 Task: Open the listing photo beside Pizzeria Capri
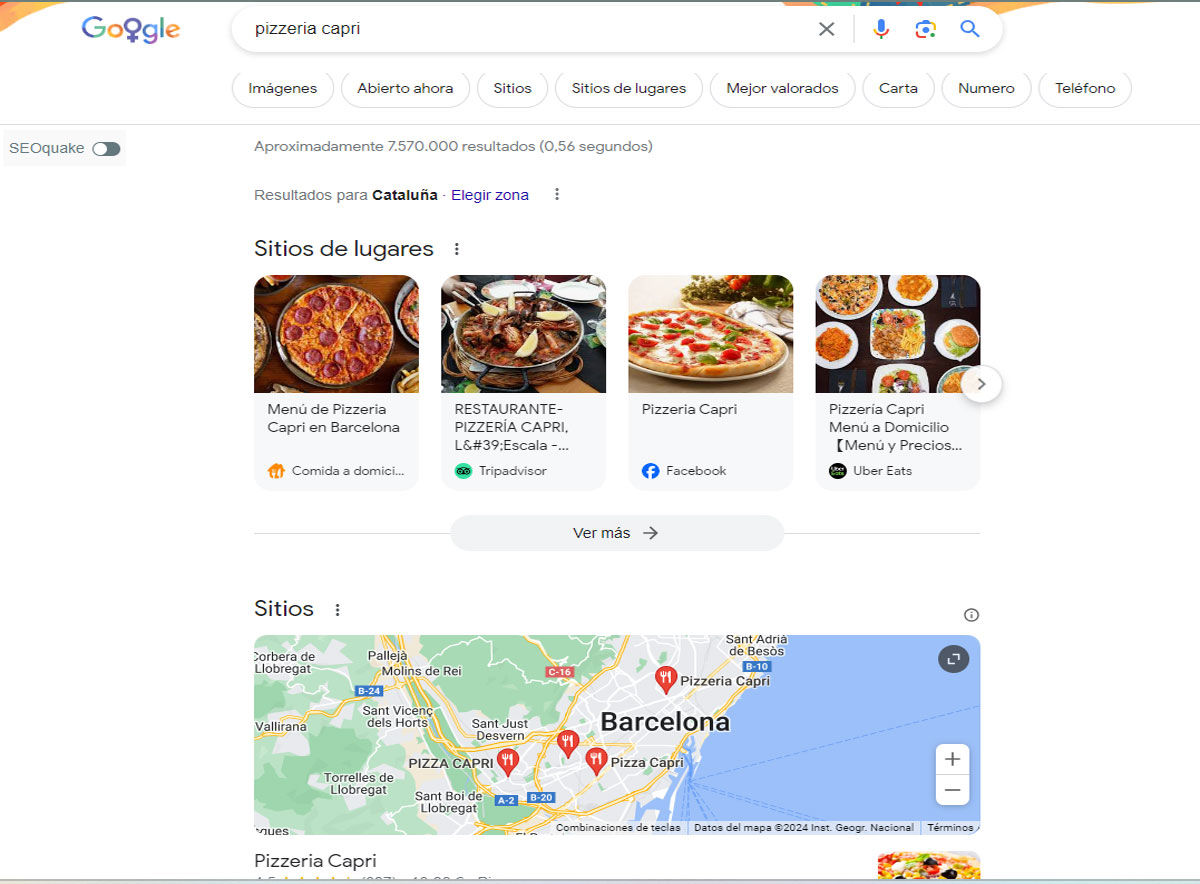pyautogui.click(x=929, y=866)
